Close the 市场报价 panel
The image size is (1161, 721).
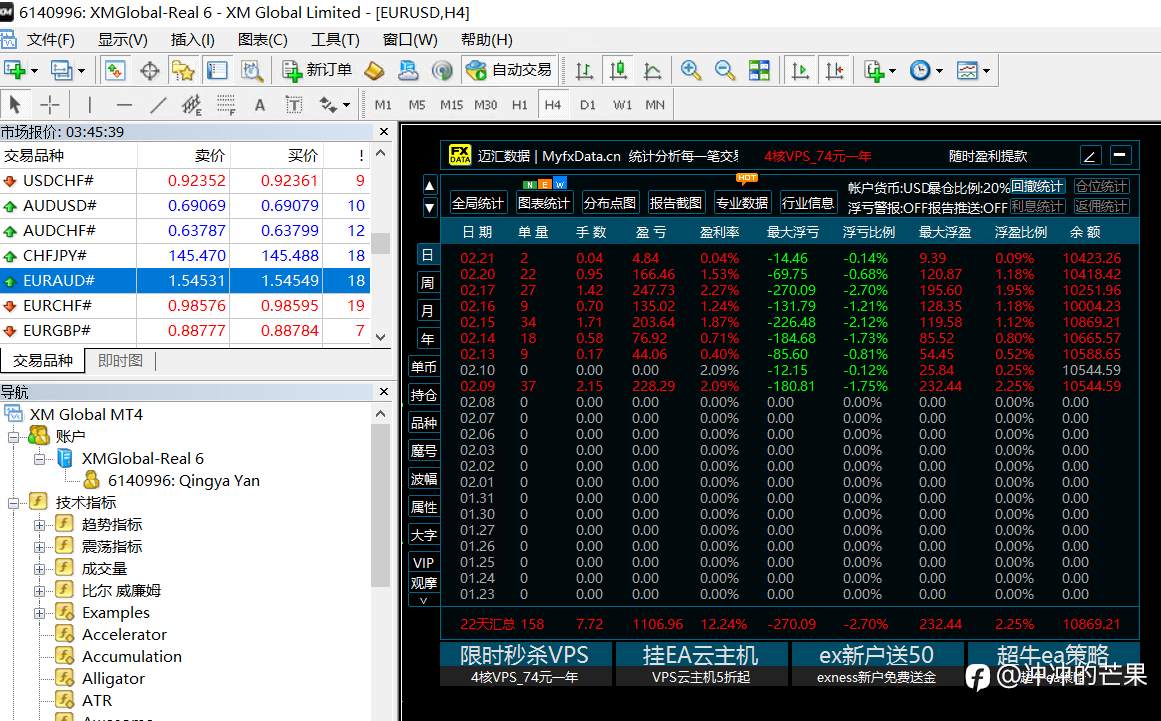(384, 132)
